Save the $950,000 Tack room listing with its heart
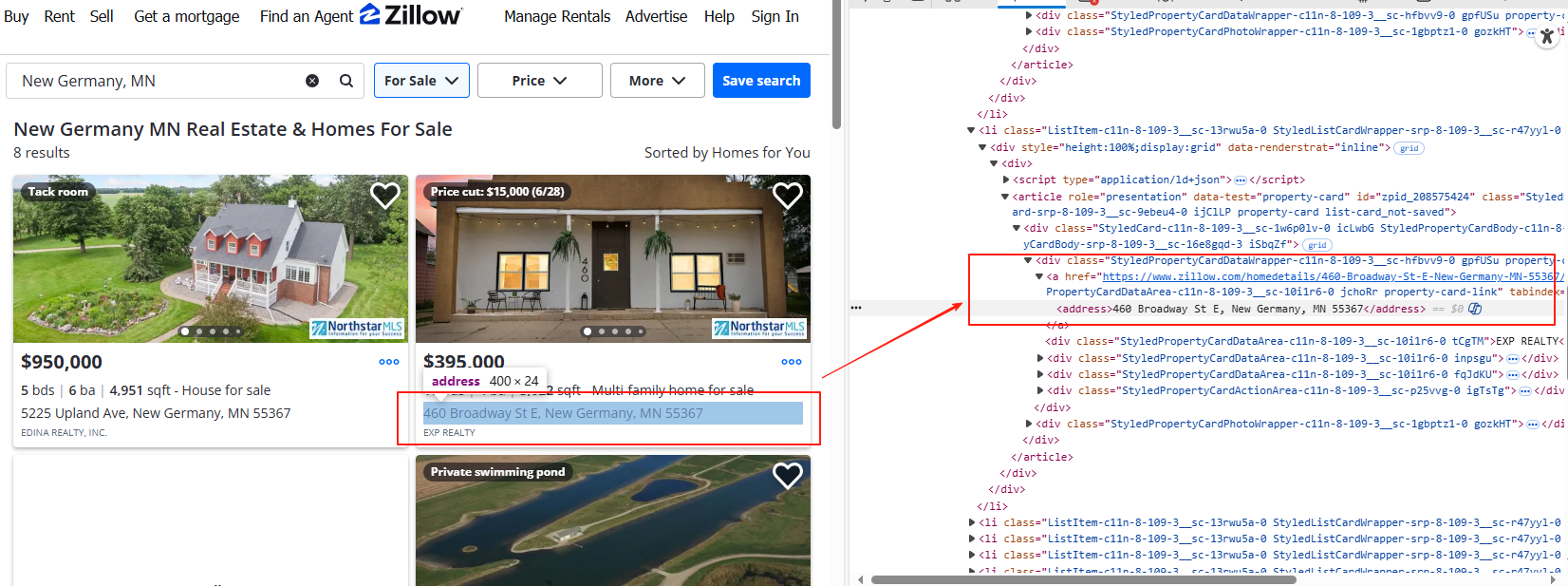Viewport: 1568px width, 586px height. tap(384, 196)
